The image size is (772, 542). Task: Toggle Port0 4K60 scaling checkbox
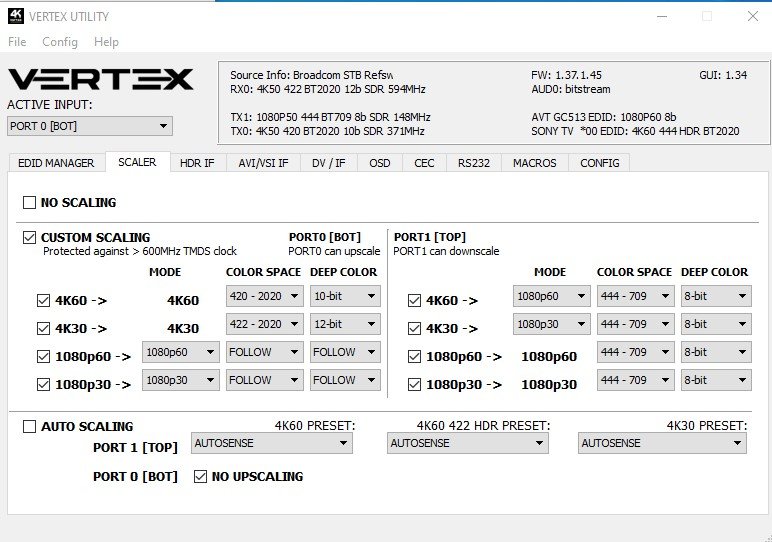(43, 300)
